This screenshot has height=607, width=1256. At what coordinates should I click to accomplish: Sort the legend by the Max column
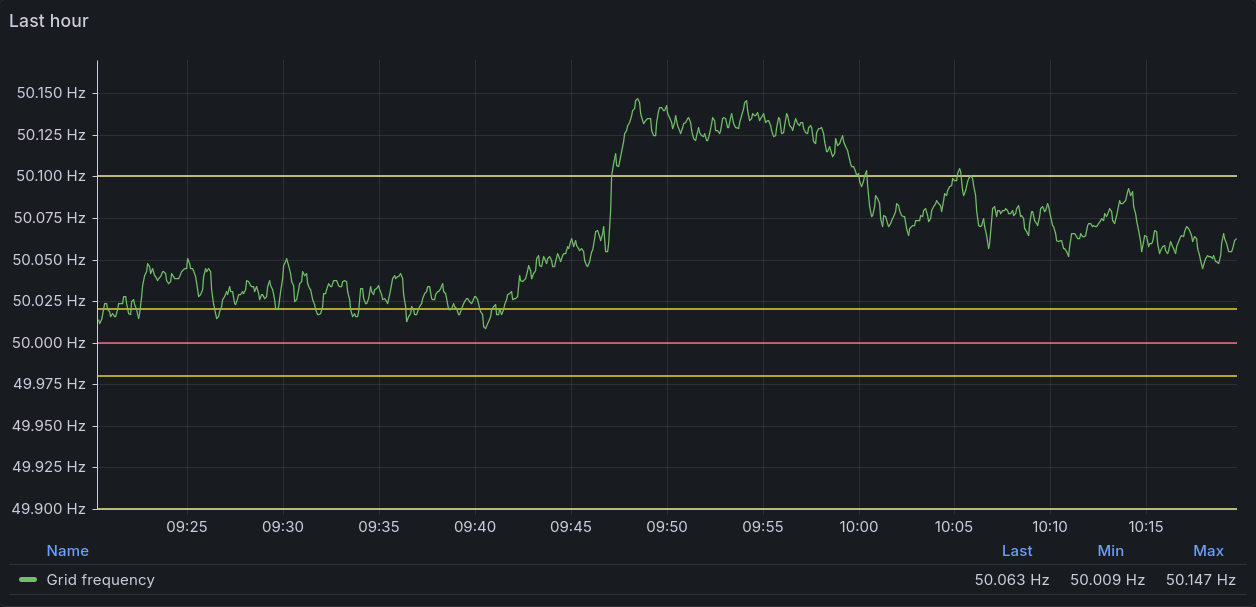pyautogui.click(x=1208, y=551)
